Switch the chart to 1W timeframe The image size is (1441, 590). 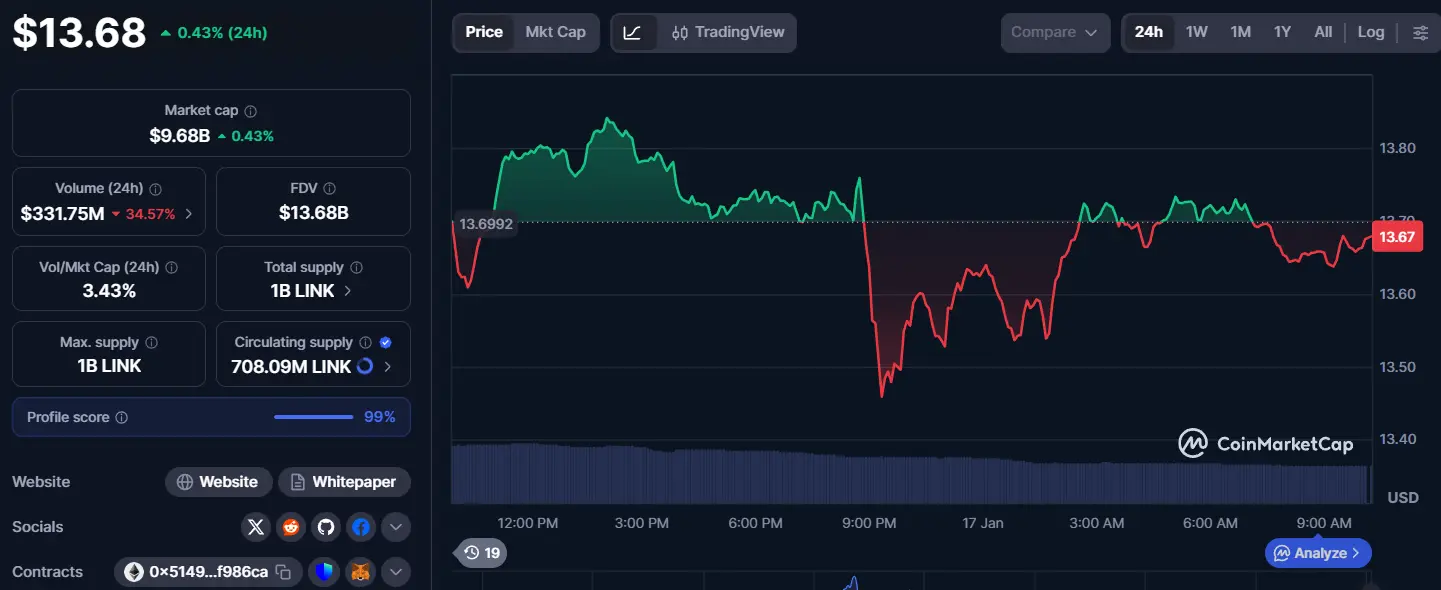(1196, 32)
